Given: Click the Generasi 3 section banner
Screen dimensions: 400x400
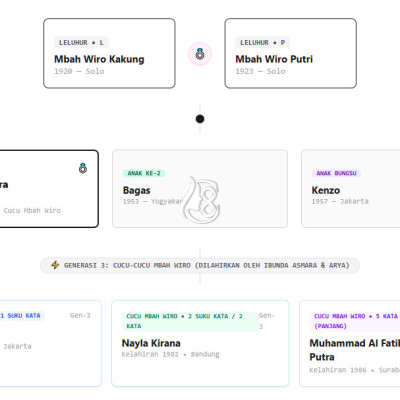Looking at the screenshot, I should (x=200, y=265).
